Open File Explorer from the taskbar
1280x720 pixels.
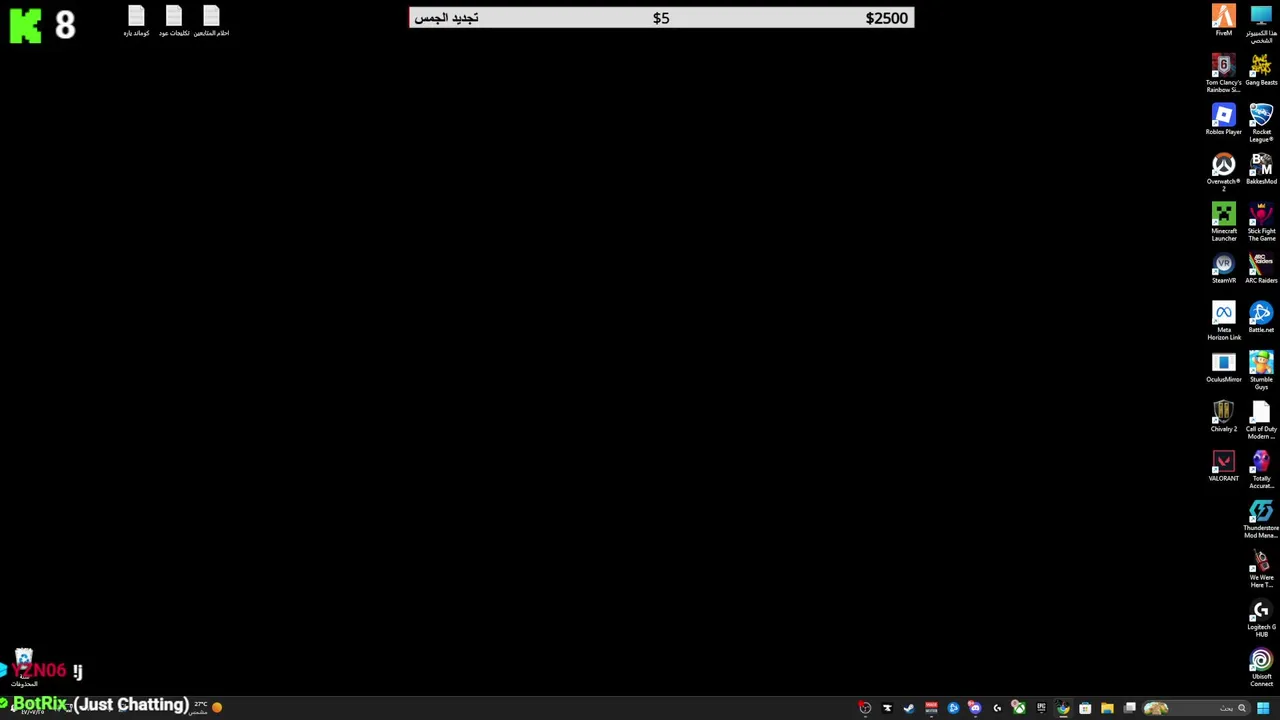[x=1107, y=708]
